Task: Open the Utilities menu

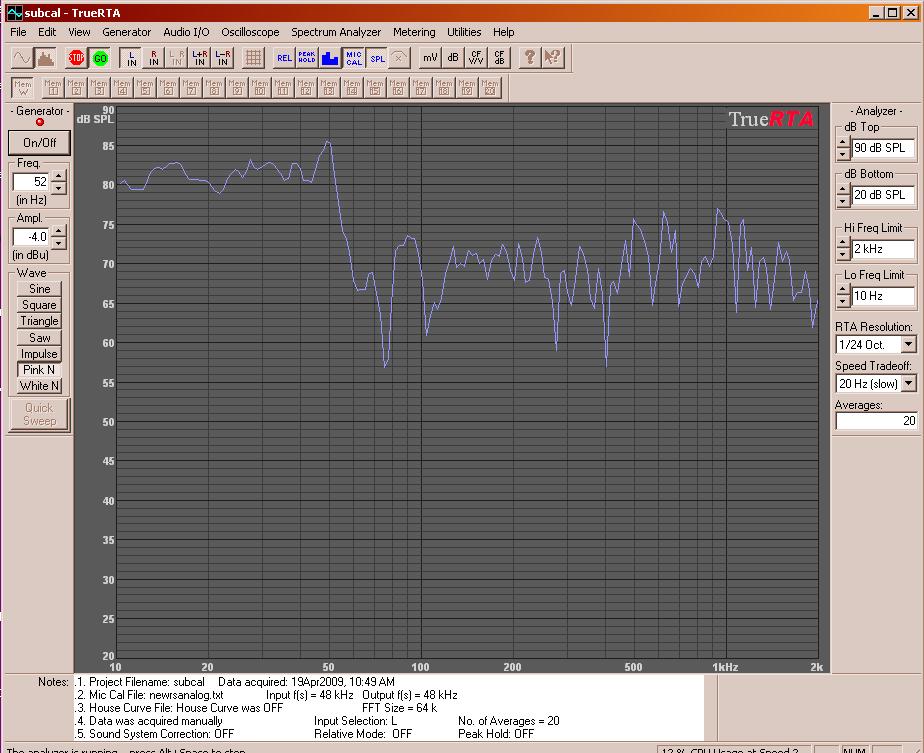Action: pos(464,32)
